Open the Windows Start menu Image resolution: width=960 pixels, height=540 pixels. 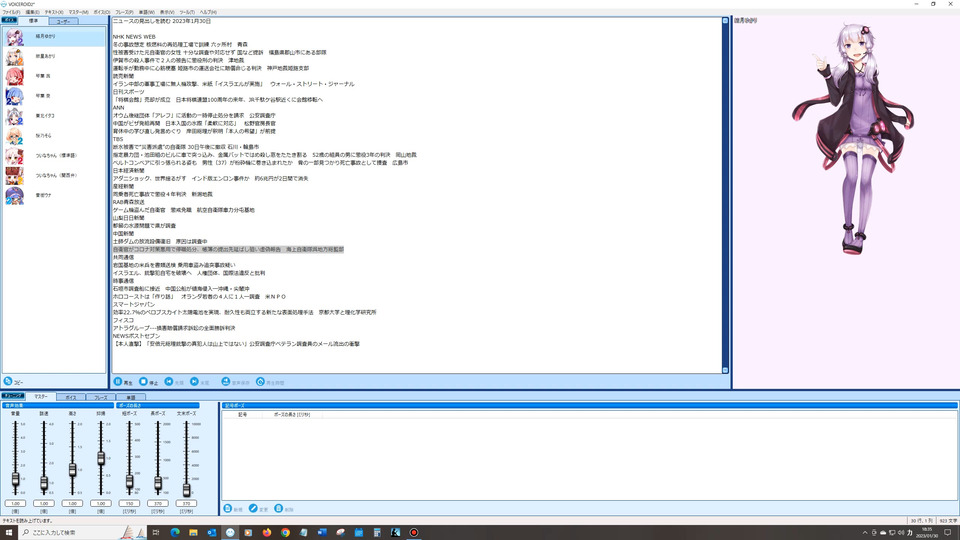(9, 532)
